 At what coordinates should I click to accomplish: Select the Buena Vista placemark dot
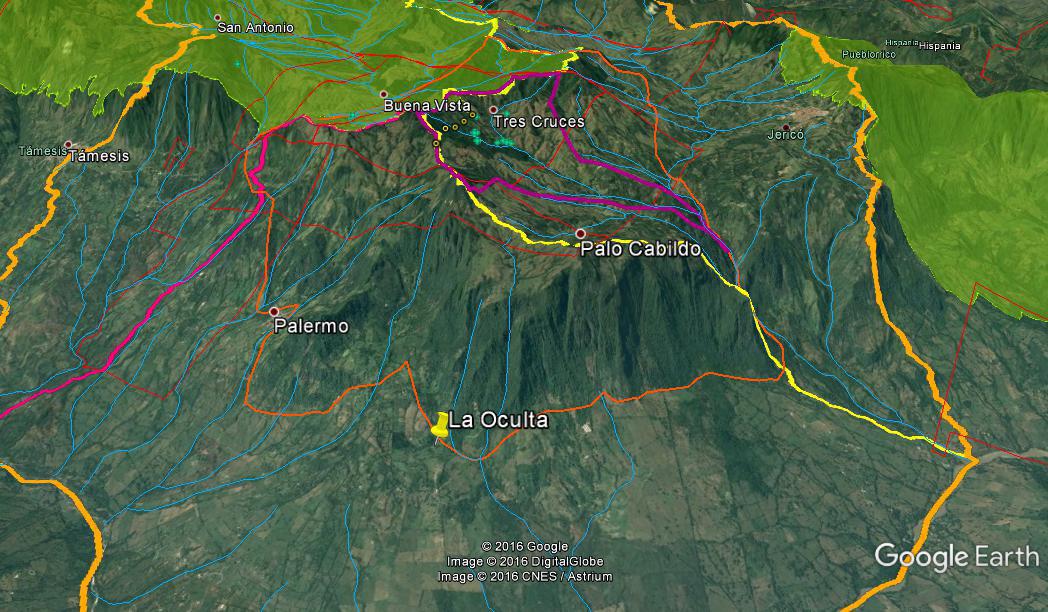point(384,94)
